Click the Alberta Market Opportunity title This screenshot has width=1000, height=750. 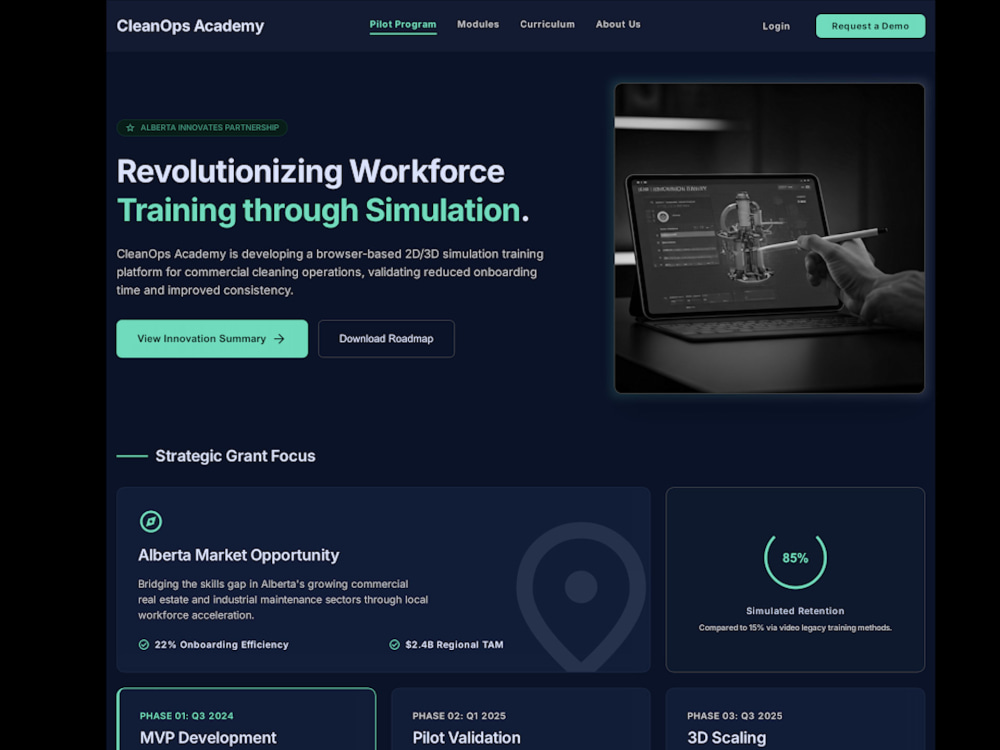coord(239,555)
